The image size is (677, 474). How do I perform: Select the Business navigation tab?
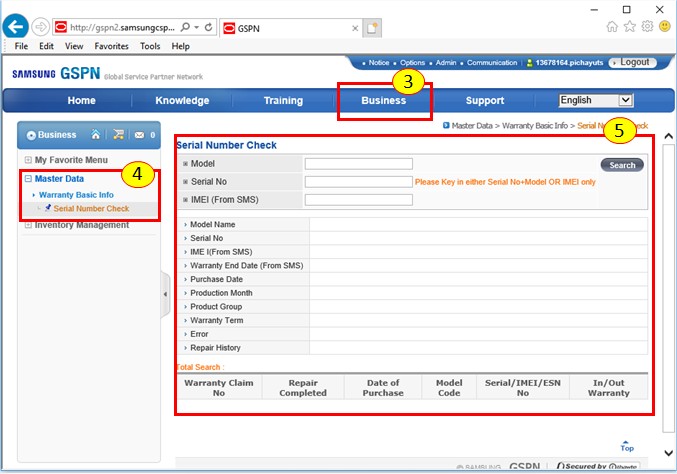point(384,101)
